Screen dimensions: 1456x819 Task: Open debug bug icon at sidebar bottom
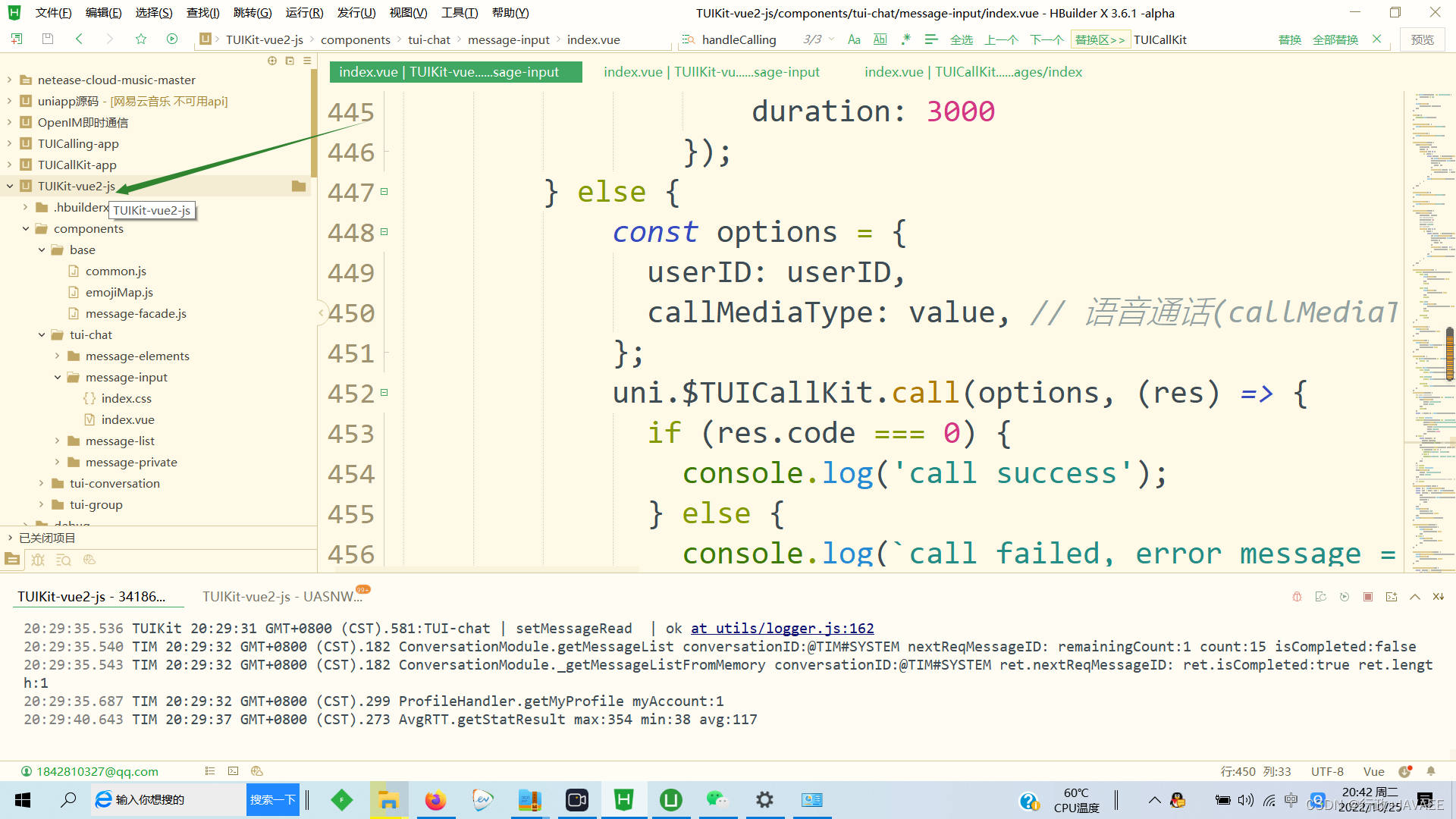(38, 560)
